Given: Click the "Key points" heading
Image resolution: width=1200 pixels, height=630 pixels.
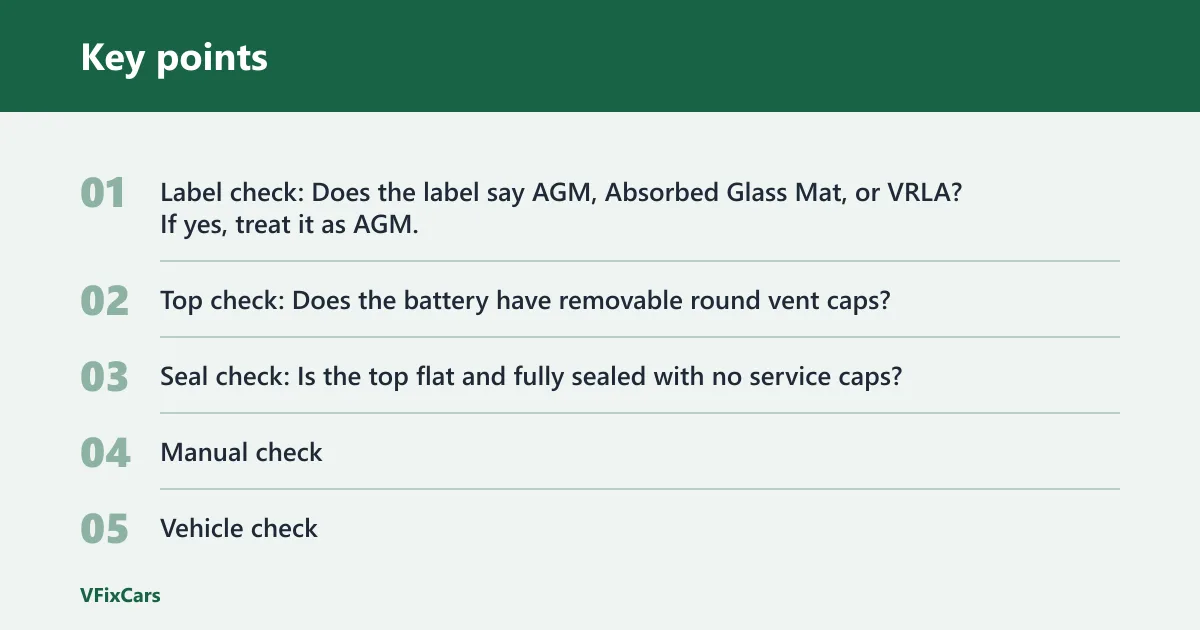Looking at the screenshot, I should click(174, 57).
